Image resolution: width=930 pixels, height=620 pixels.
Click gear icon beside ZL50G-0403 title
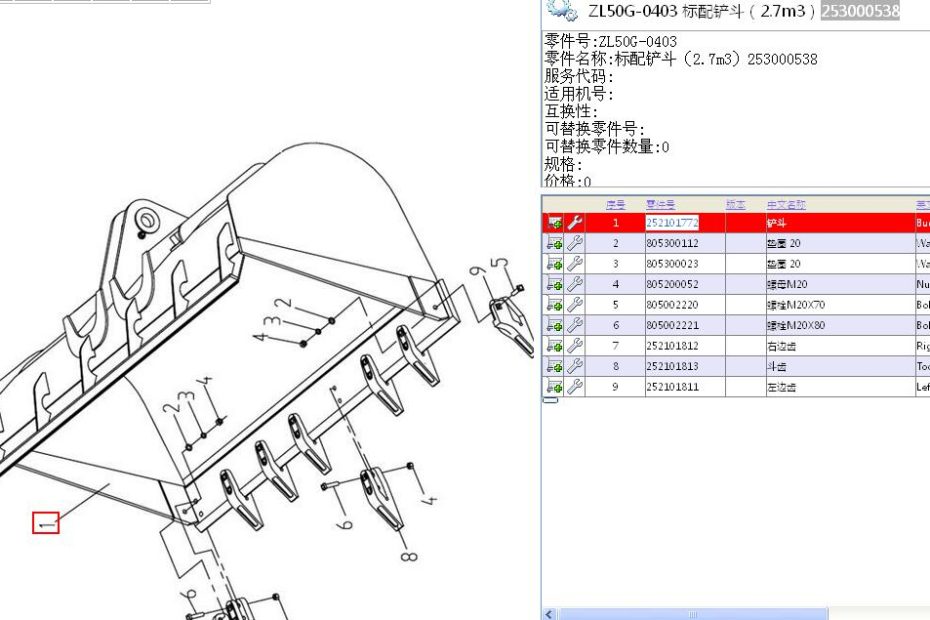point(562,11)
